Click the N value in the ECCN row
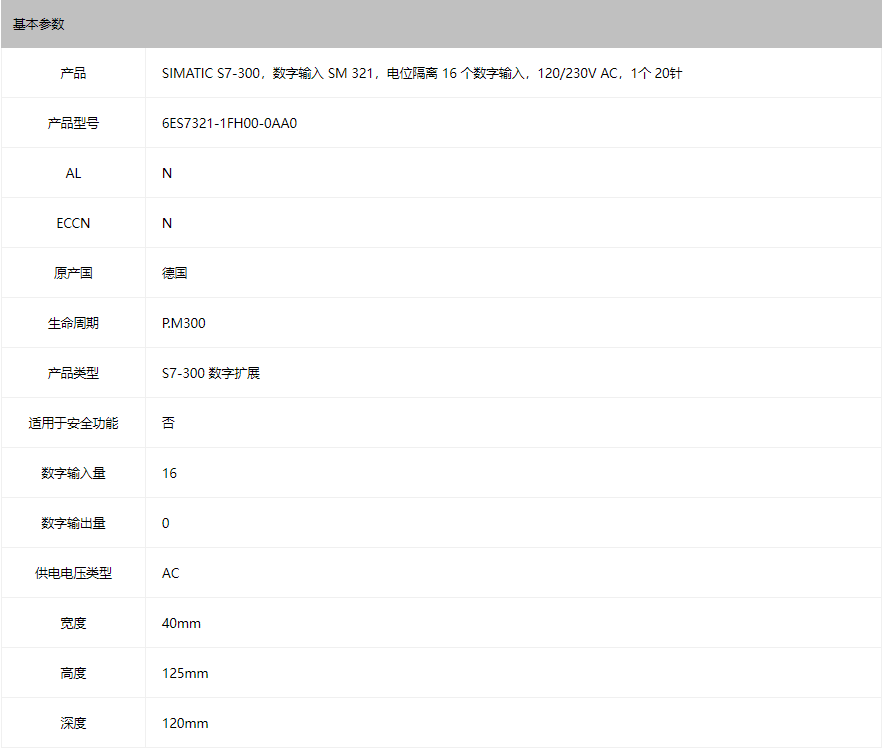This screenshot has height=749, width=884. (167, 223)
